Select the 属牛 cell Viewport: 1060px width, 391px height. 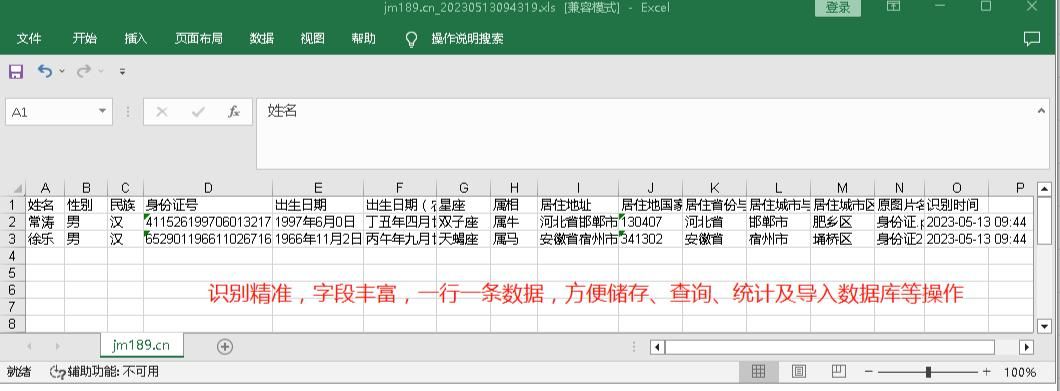tap(514, 221)
